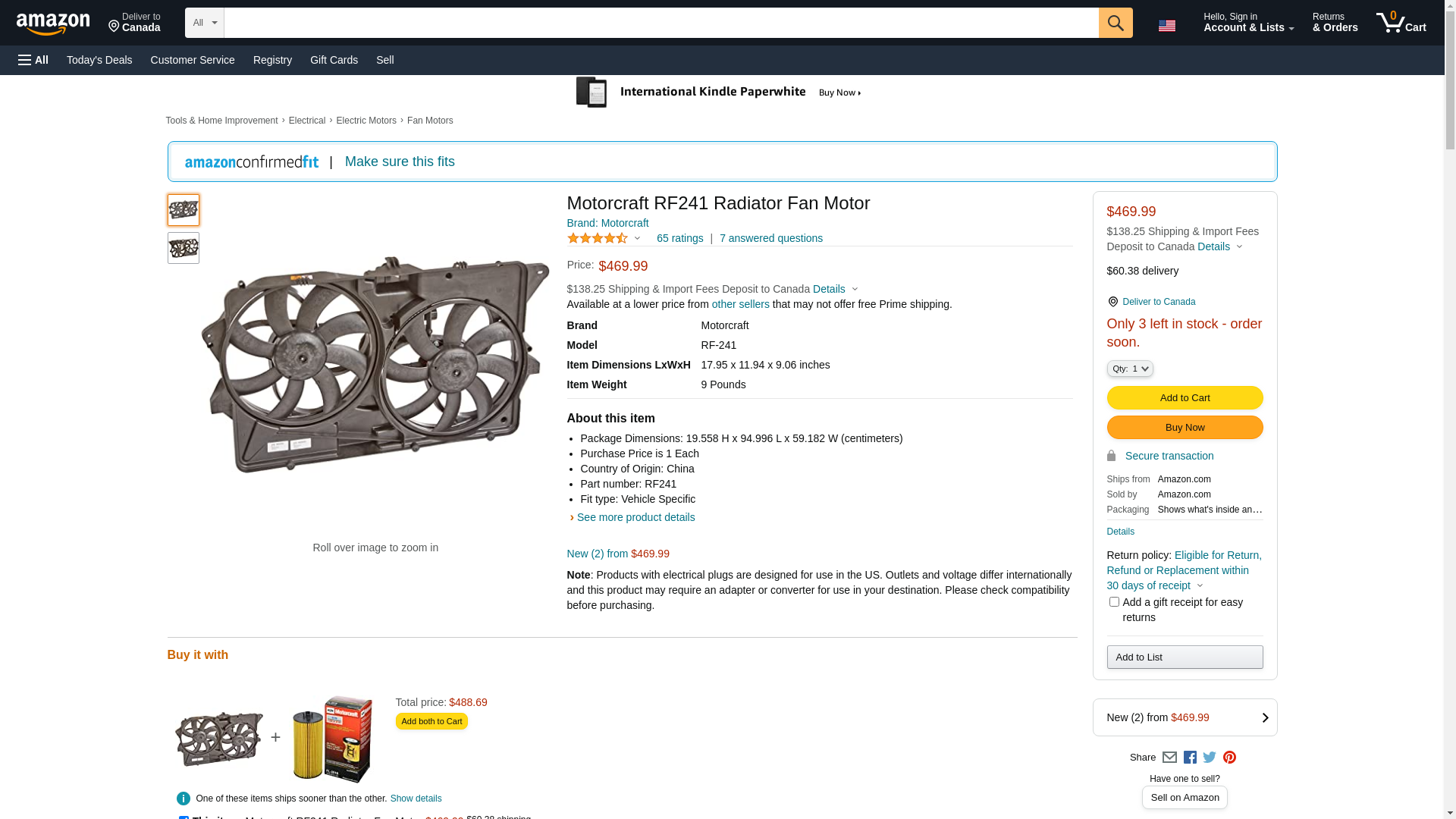Open Gift Cards nav item
Screen dimensions: 1456x819
[334, 60]
